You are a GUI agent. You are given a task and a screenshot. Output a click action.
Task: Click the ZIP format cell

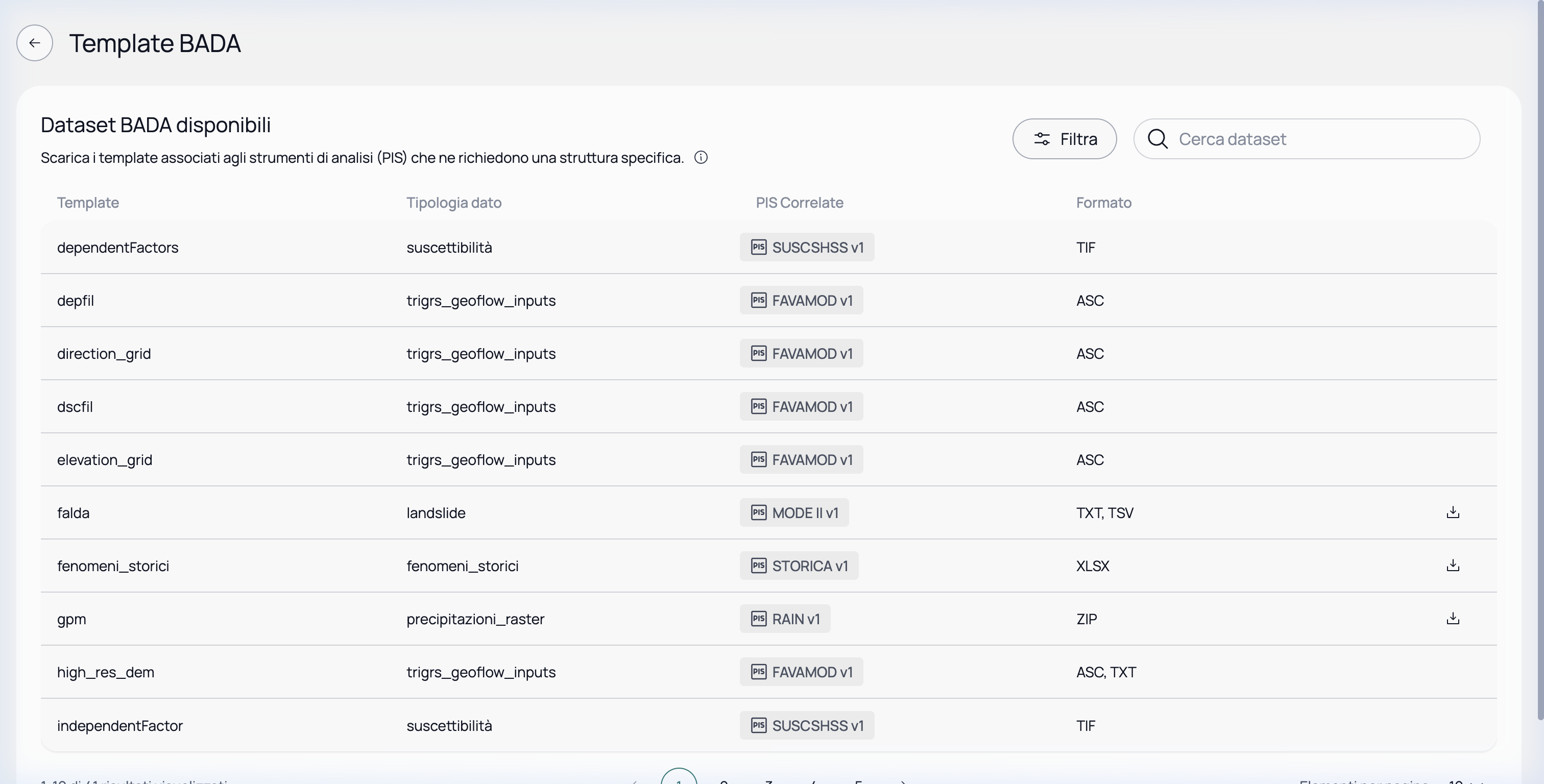pos(1087,619)
